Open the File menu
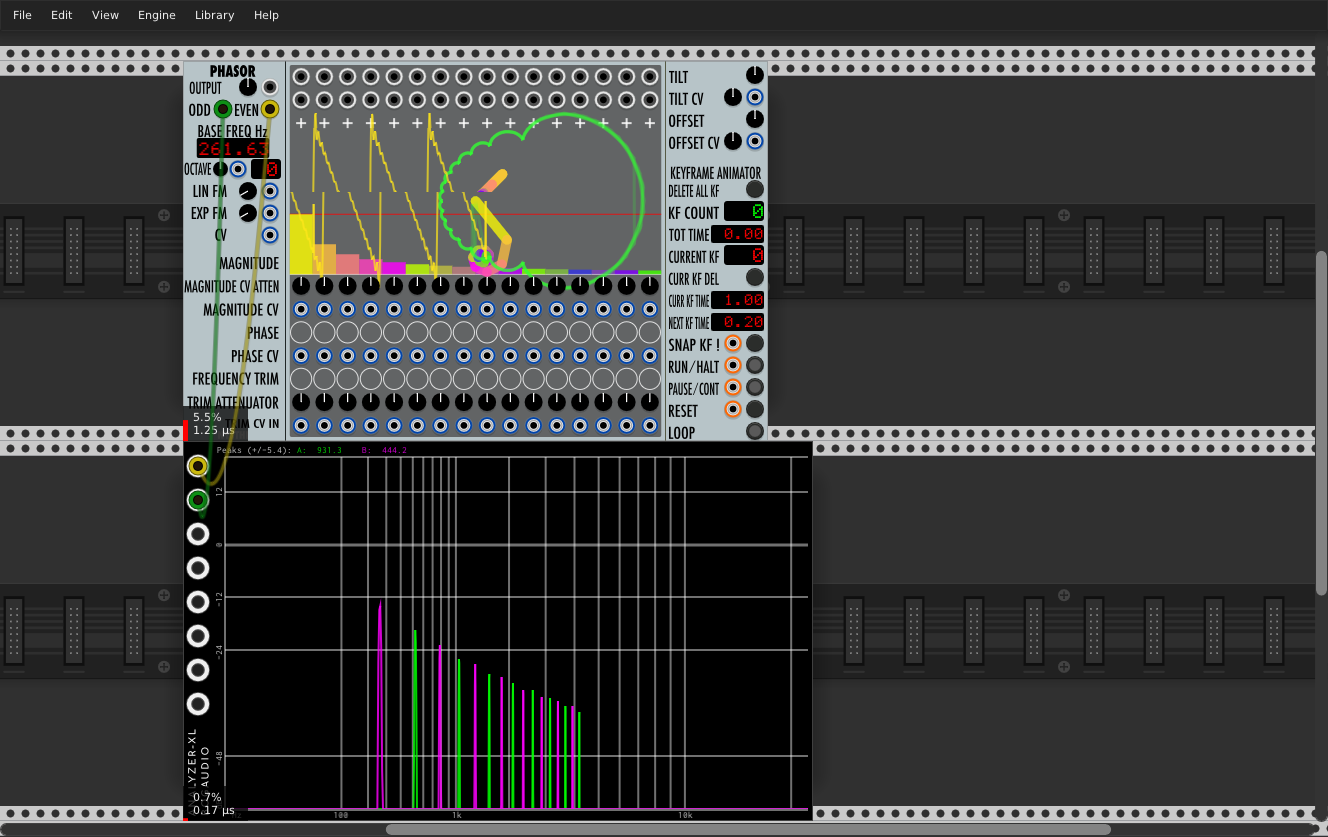Screen dimensions: 1328x837 pos(22,15)
